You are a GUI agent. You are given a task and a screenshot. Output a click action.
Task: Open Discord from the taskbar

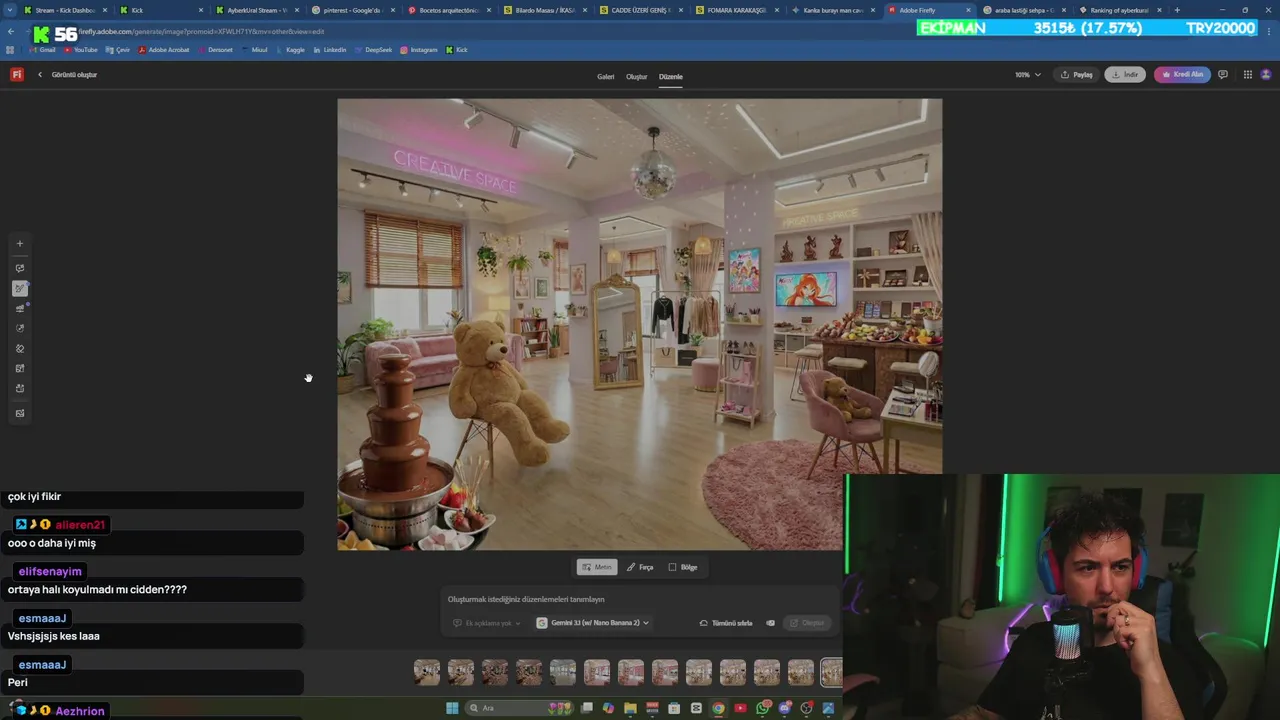coord(785,708)
